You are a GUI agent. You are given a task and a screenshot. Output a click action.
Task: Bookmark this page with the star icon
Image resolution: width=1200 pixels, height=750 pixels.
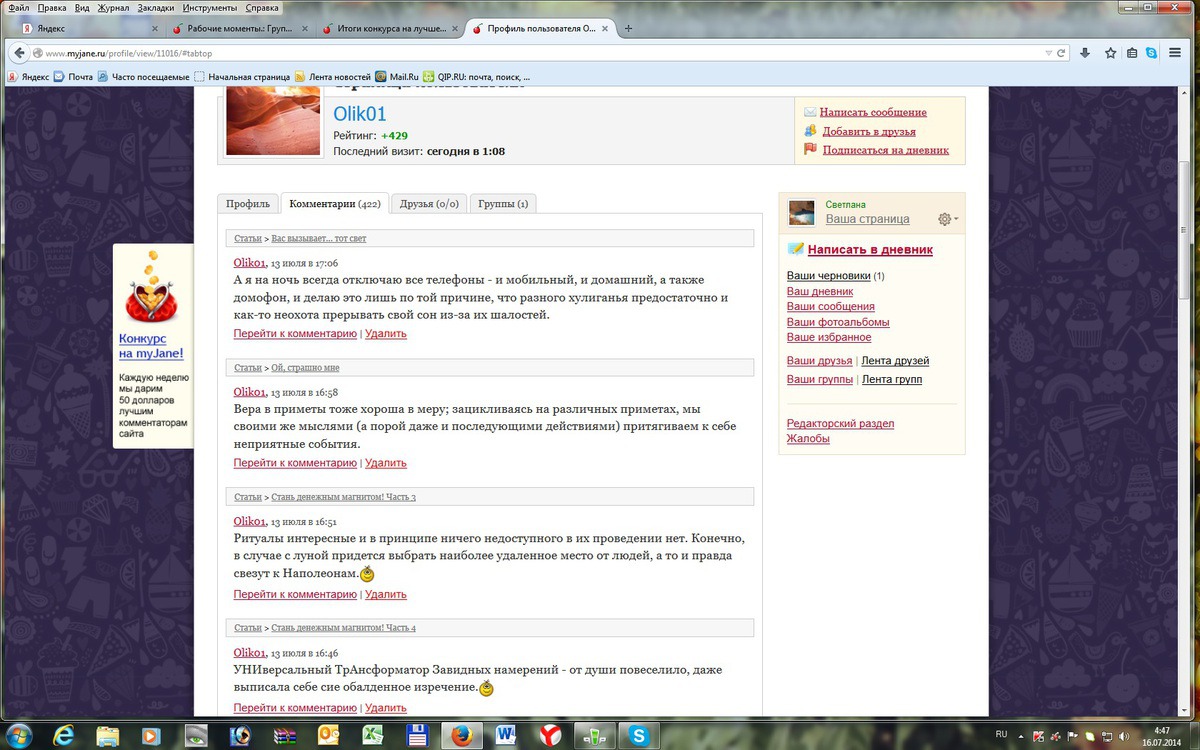click(1109, 53)
